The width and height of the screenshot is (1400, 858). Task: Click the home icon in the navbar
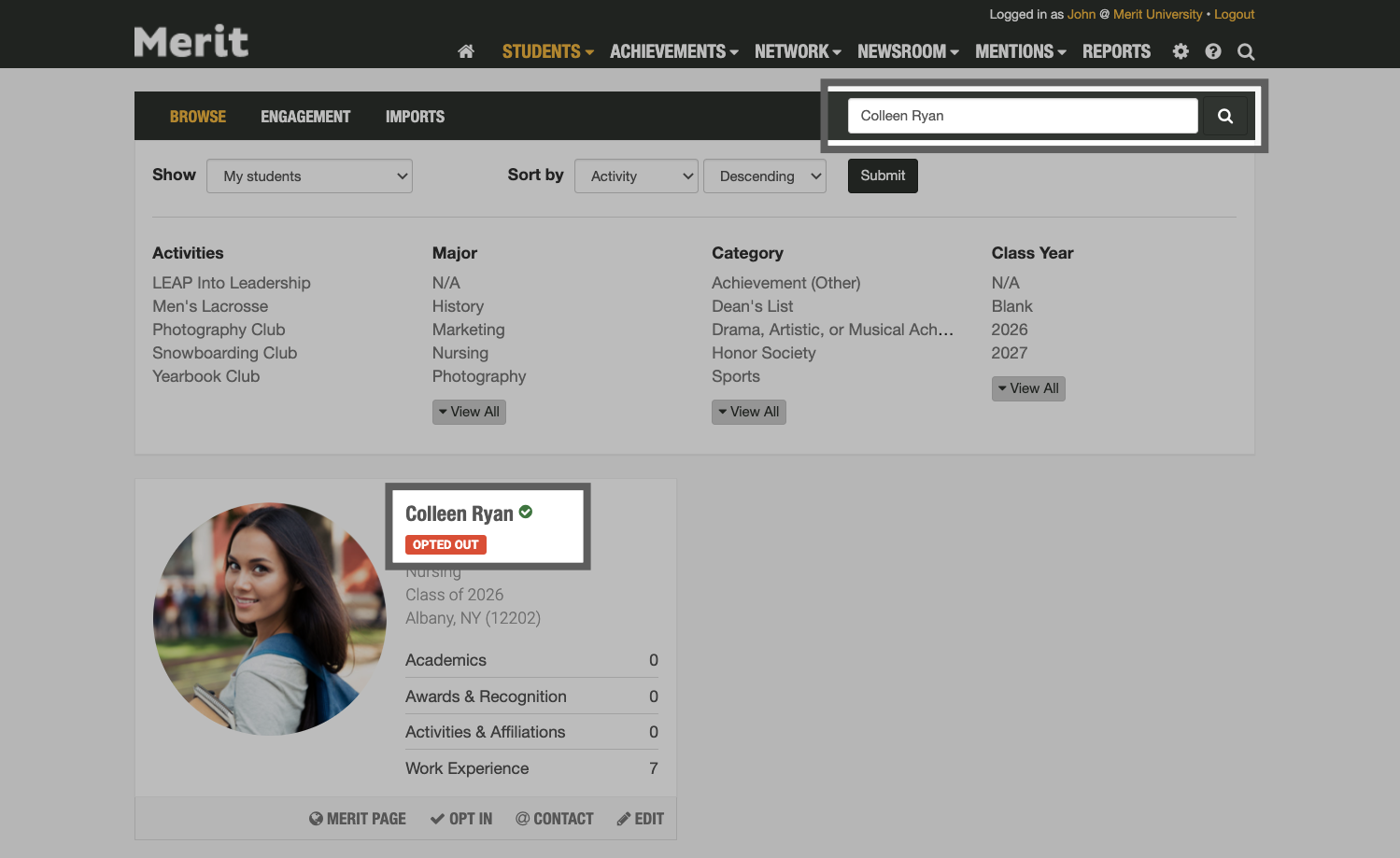pos(466,51)
